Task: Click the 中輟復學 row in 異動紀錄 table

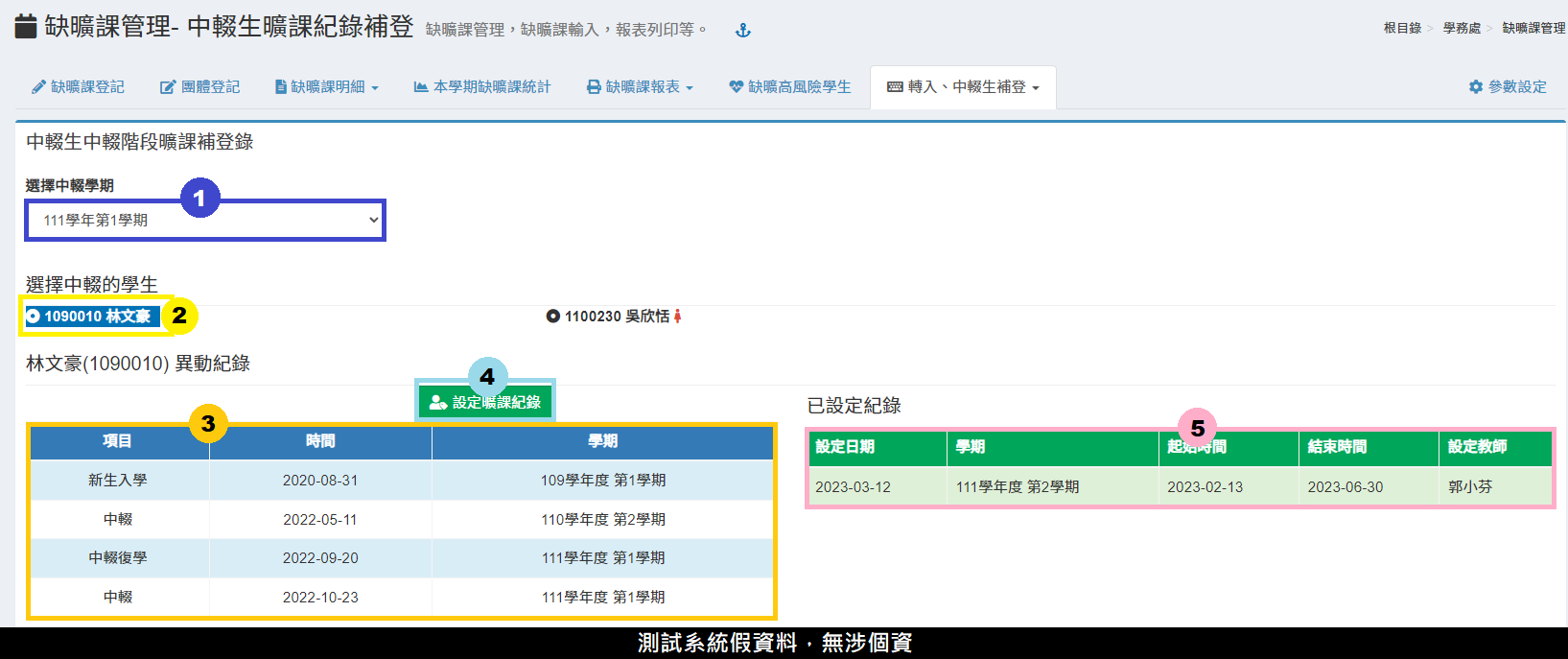Action: pos(401,558)
